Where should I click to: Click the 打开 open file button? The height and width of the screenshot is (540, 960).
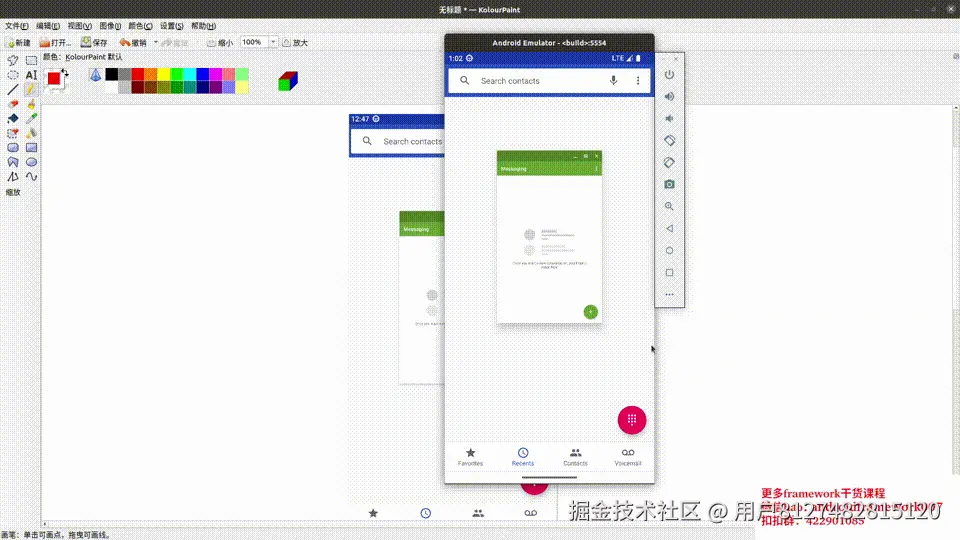(x=56, y=42)
